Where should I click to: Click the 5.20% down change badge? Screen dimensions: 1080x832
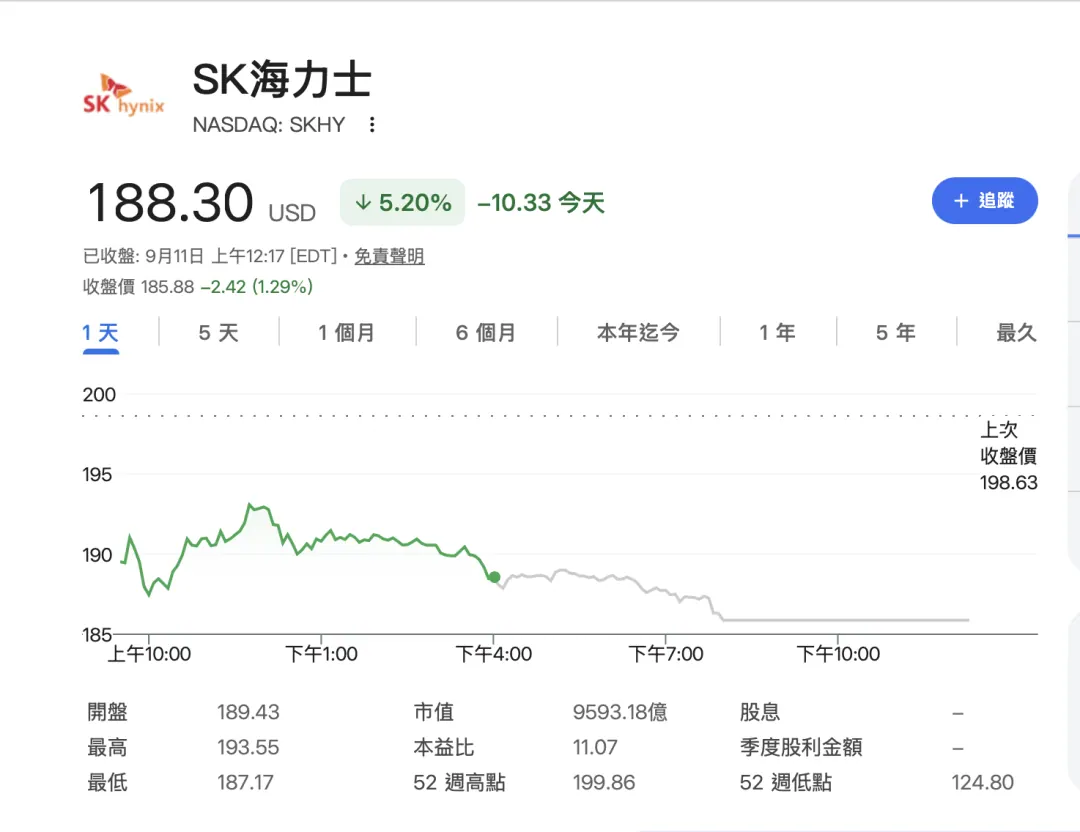coord(402,202)
